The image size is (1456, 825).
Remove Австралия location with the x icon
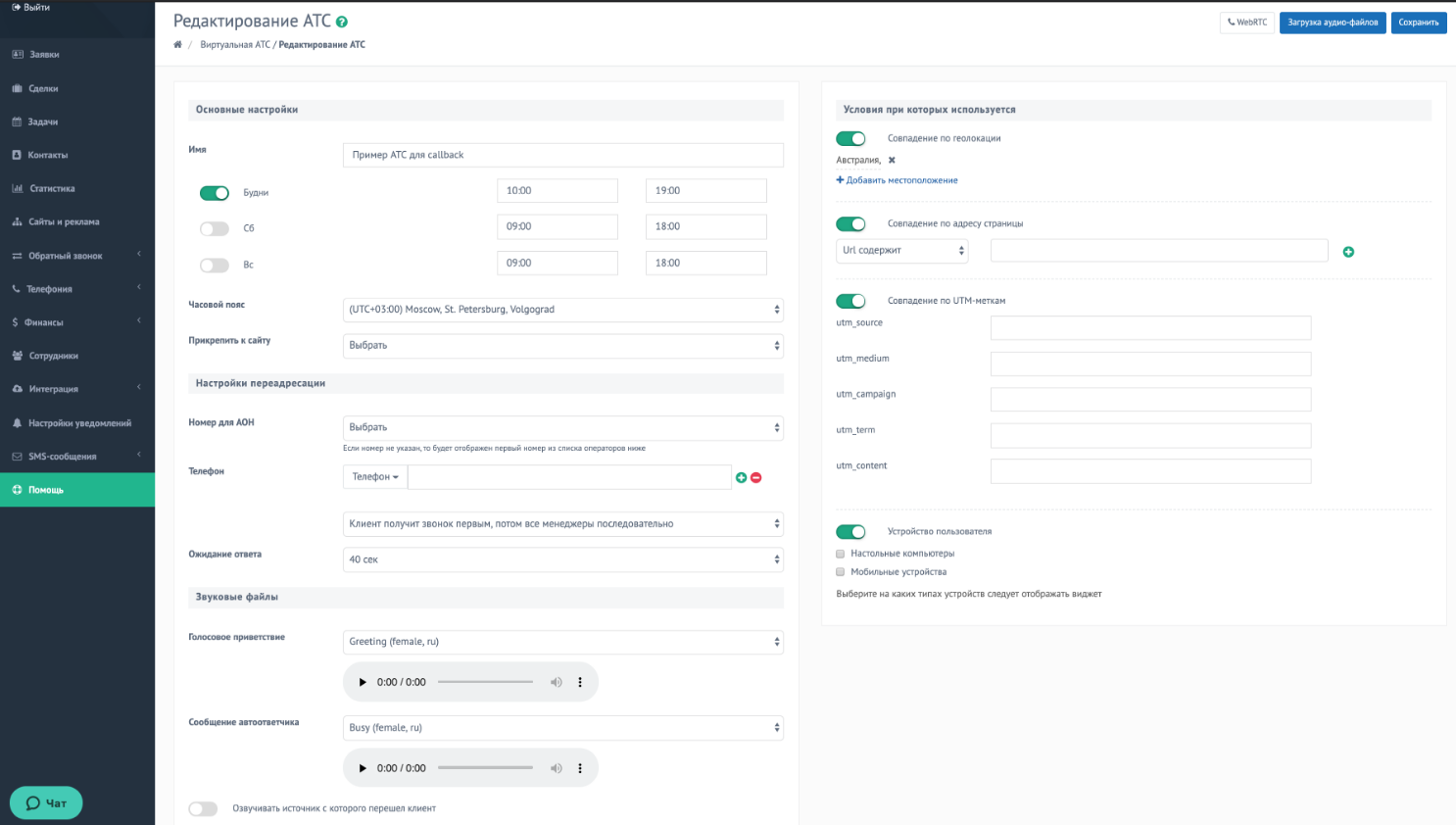(892, 160)
